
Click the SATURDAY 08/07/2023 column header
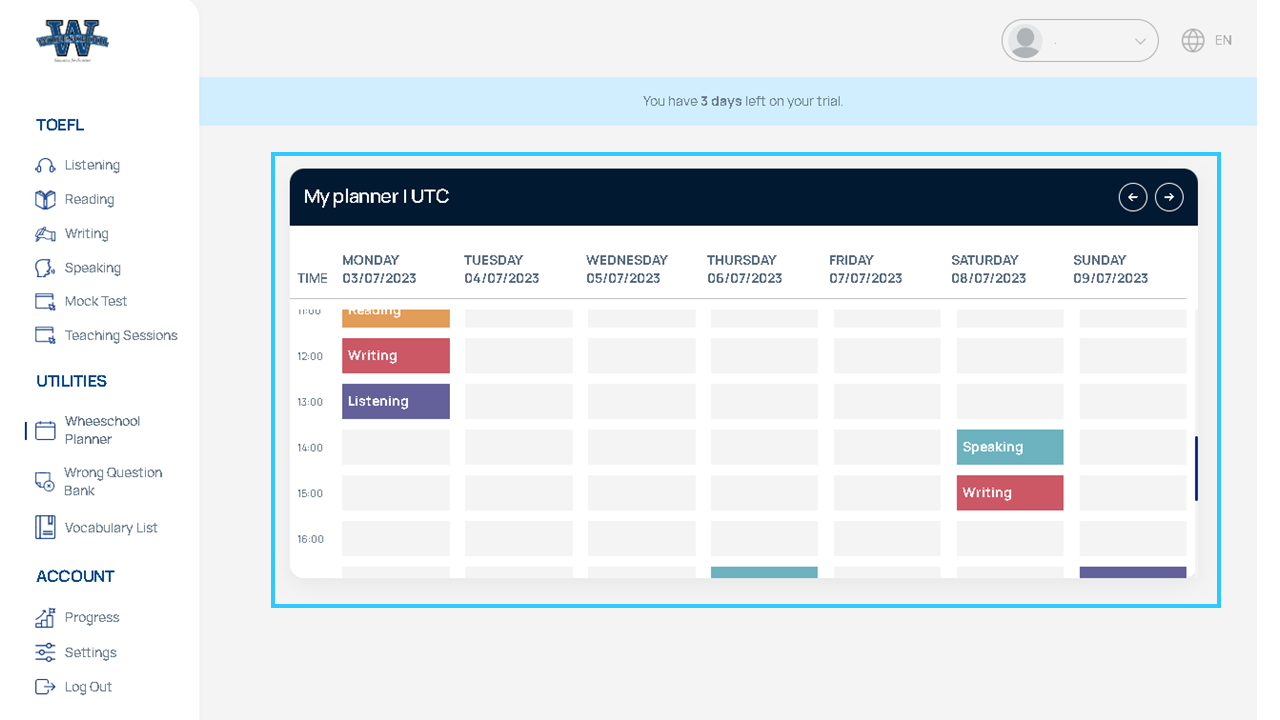click(988, 269)
